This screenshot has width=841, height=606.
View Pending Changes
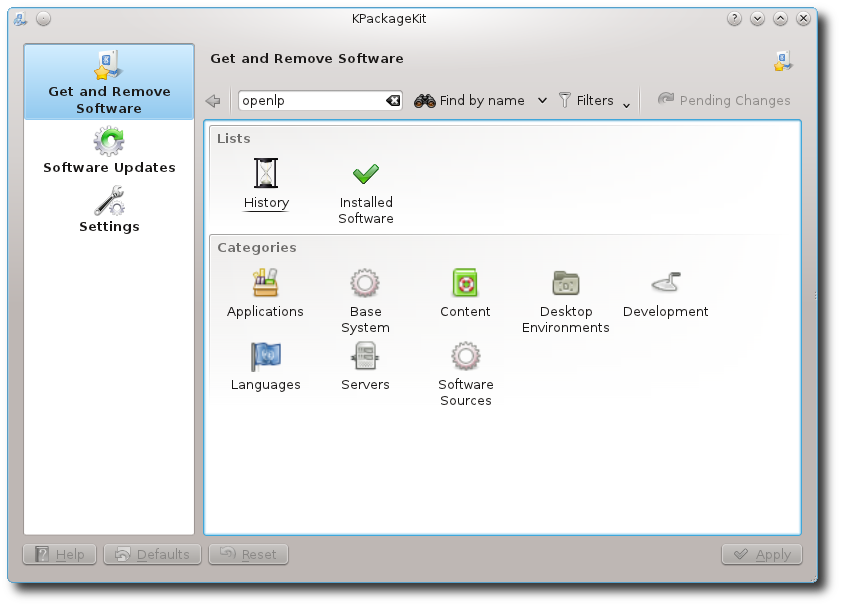coord(724,100)
